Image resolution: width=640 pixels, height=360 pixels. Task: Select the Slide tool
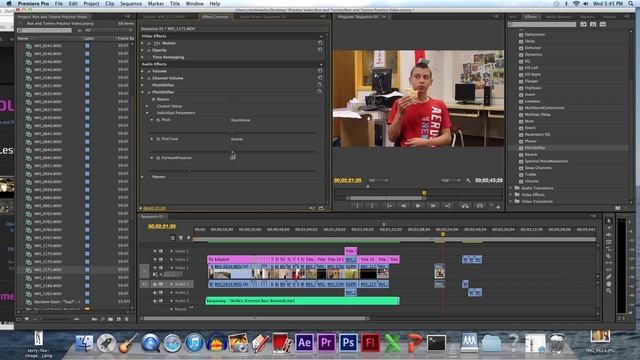point(609,270)
